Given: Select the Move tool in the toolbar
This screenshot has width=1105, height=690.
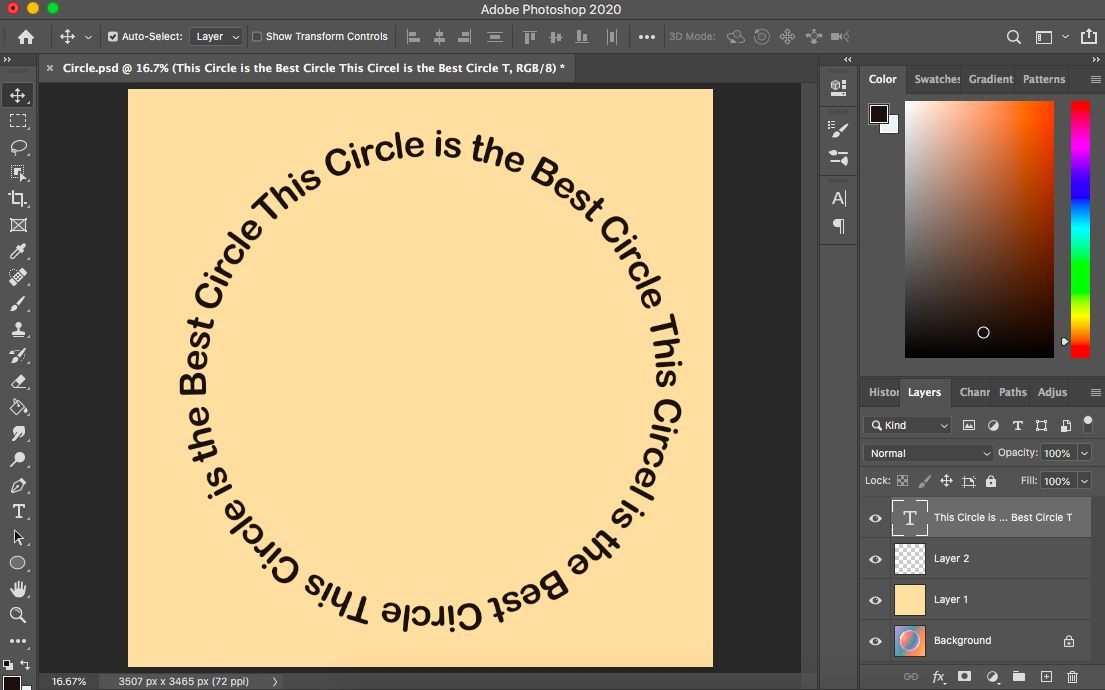Looking at the screenshot, I should pos(18,95).
